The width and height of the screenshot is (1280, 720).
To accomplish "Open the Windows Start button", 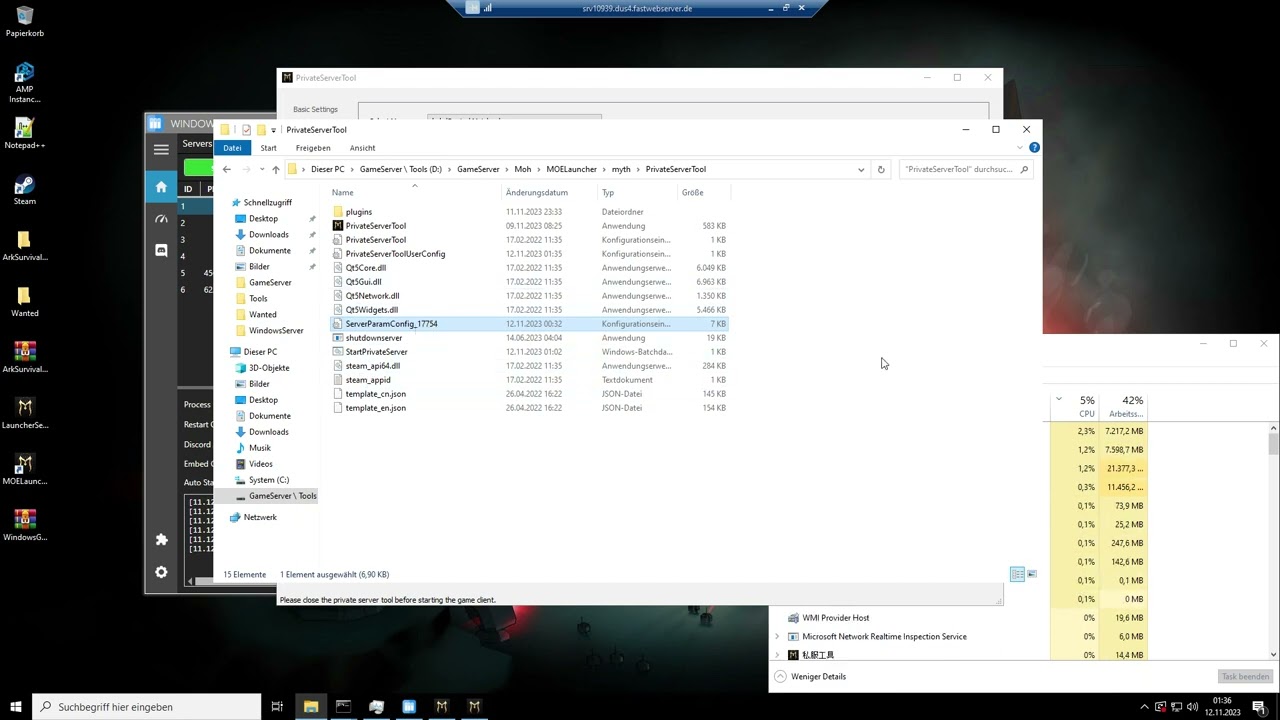I will [x=16, y=706].
